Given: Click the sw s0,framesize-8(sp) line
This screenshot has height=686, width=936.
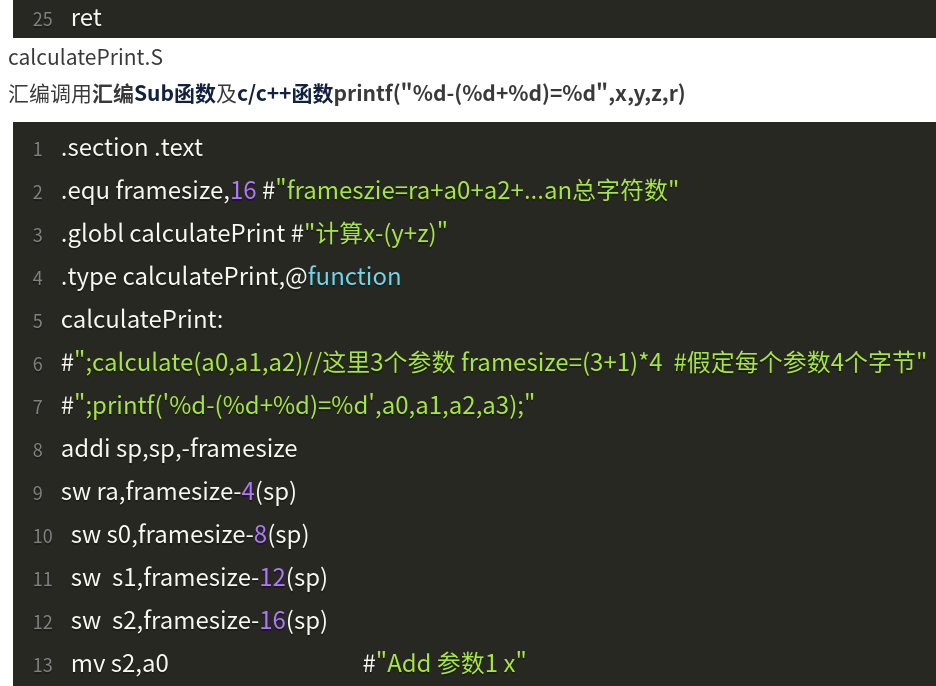Looking at the screenshot, I should (189, 535).
